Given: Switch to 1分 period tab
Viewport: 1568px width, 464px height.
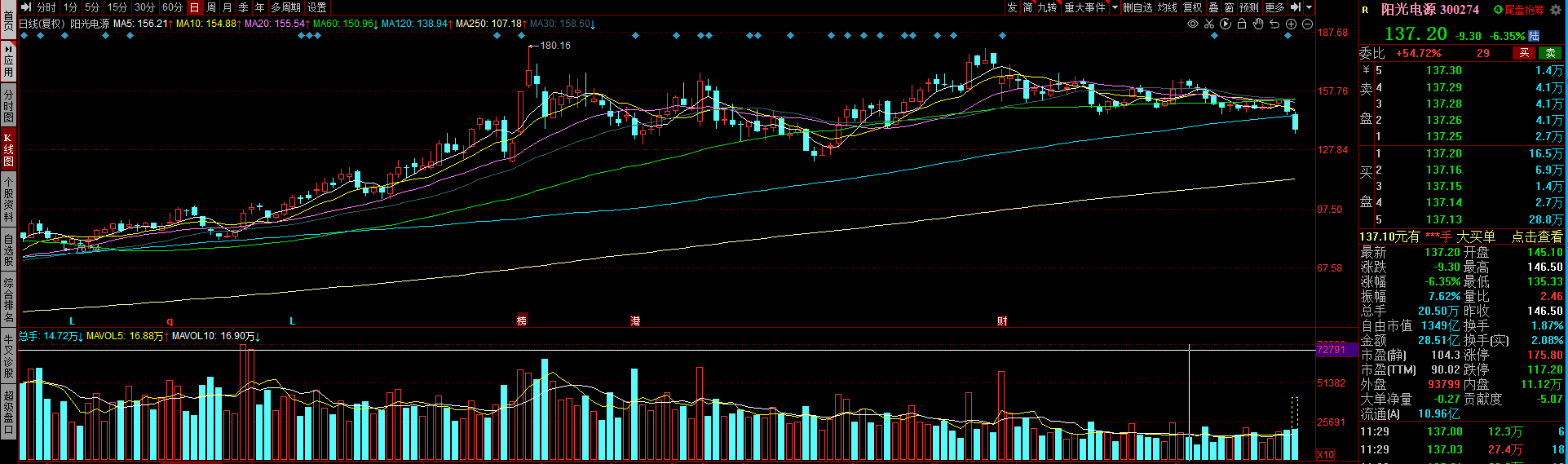Looking at the screenshot, I should 70,7.
